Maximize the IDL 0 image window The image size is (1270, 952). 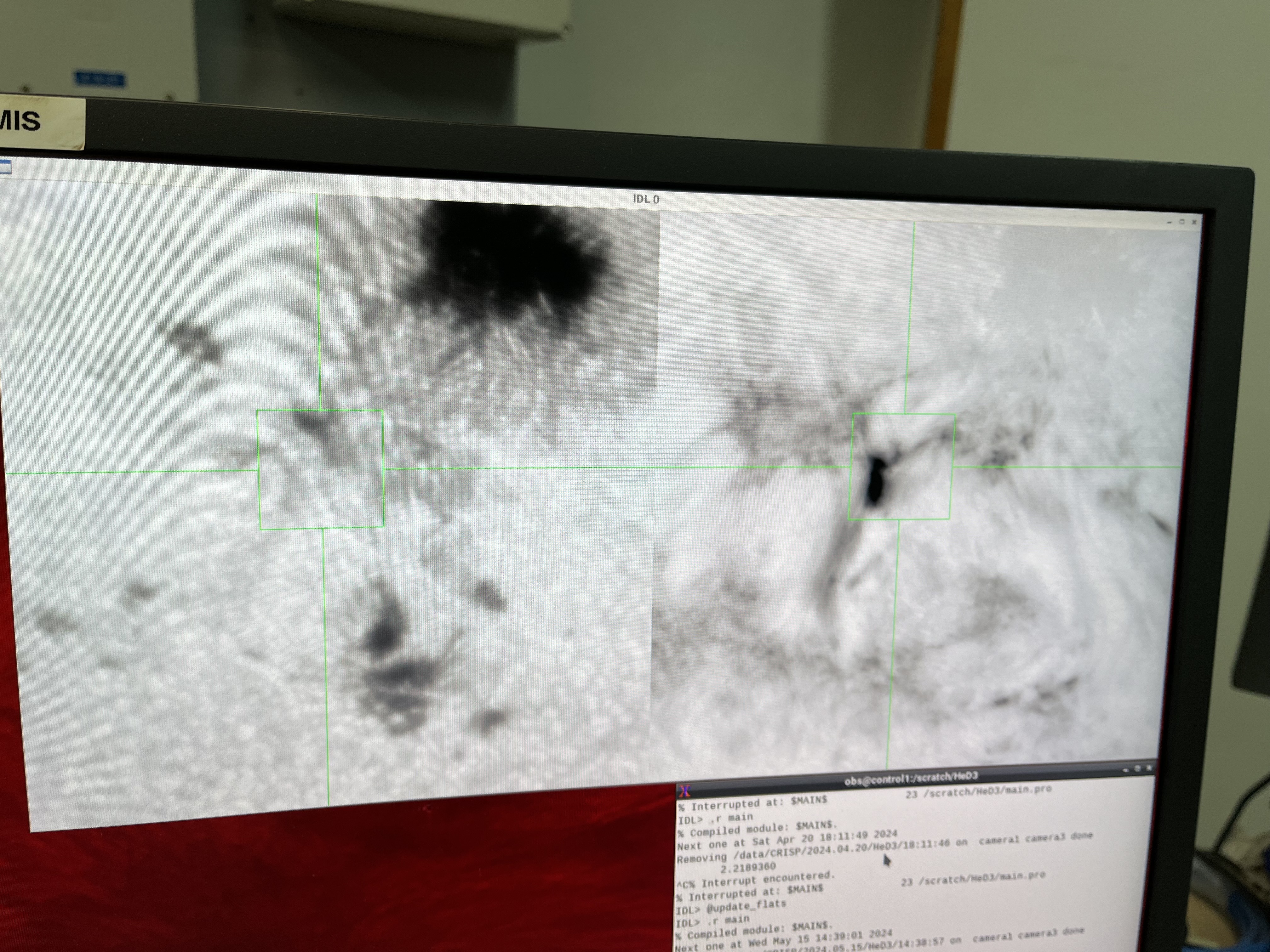coord(1181,222)
